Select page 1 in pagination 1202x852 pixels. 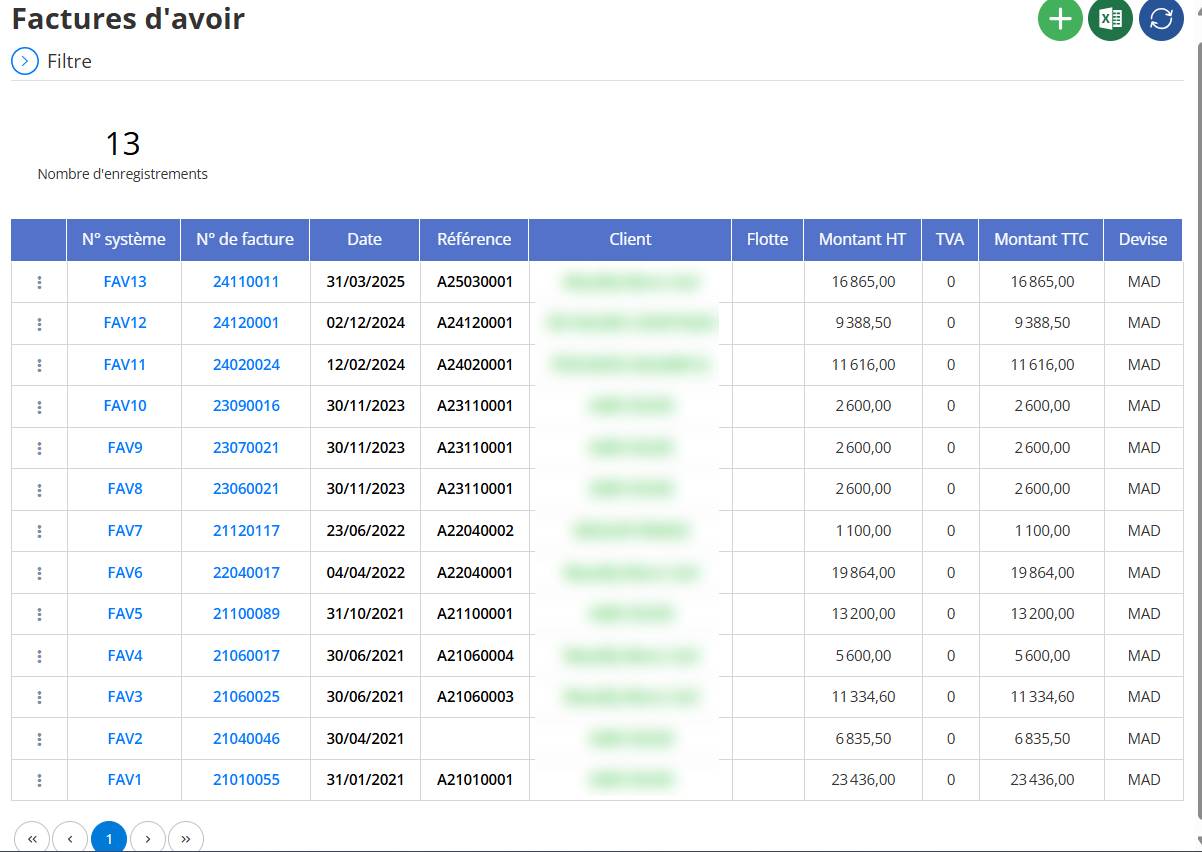point(109,838)
